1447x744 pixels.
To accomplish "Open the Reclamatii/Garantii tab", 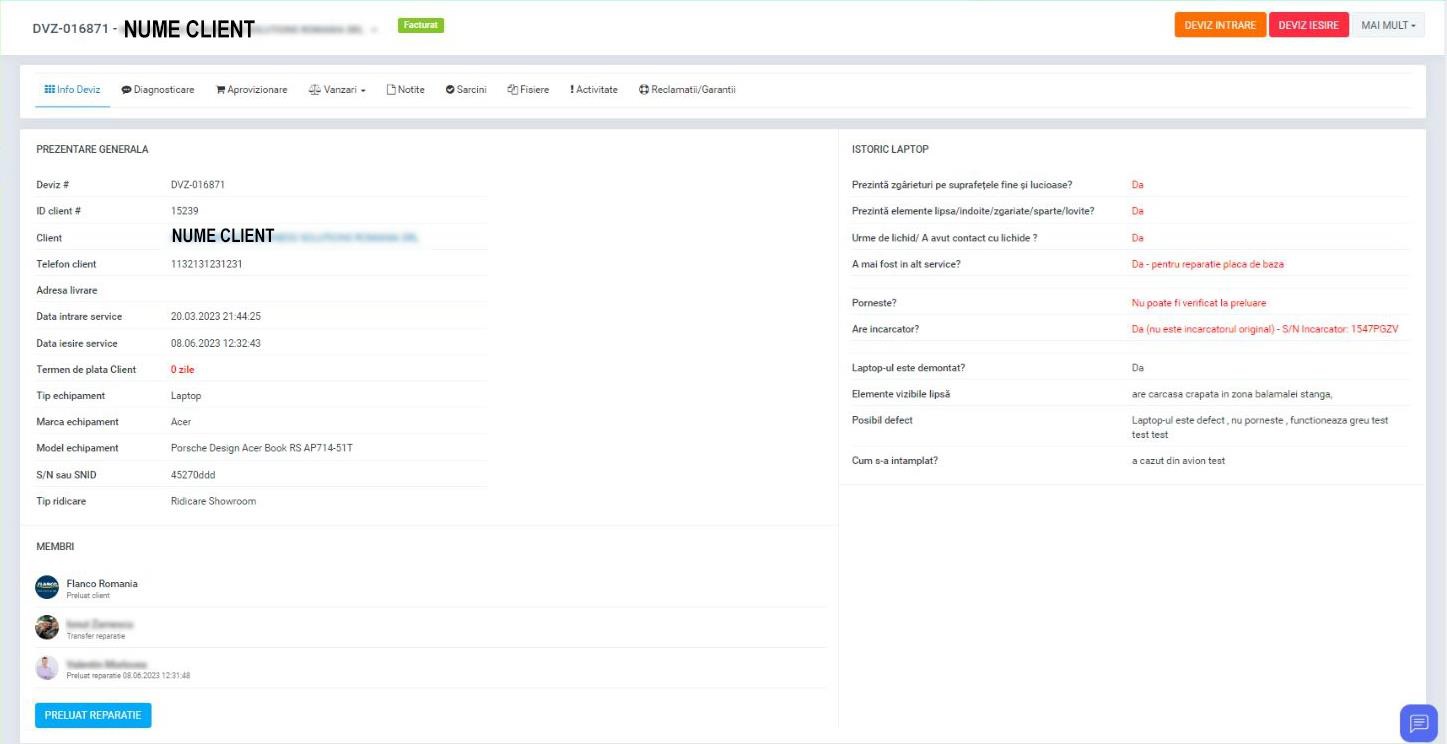I will [x=687, y=90].
